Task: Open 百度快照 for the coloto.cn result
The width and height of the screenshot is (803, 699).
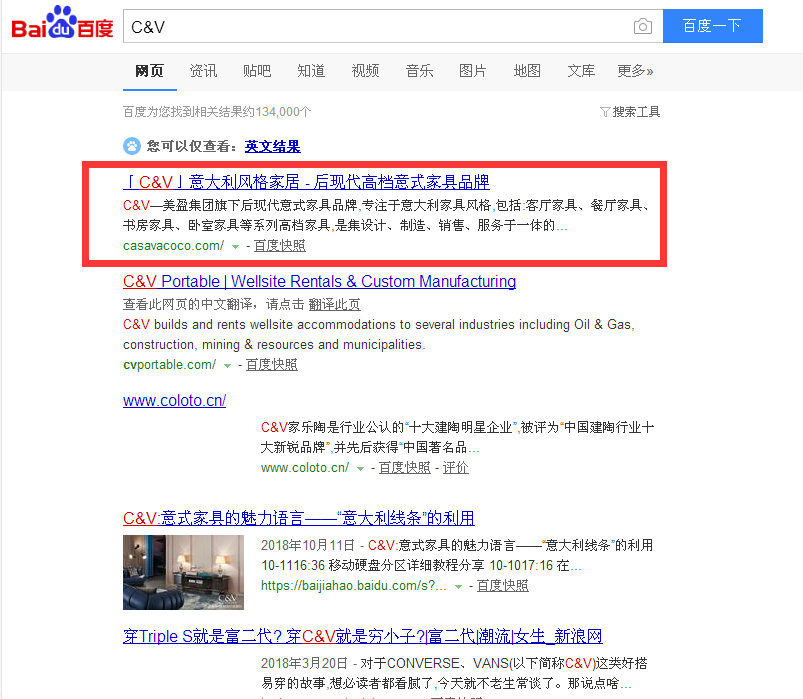Action: coord(405,468)
